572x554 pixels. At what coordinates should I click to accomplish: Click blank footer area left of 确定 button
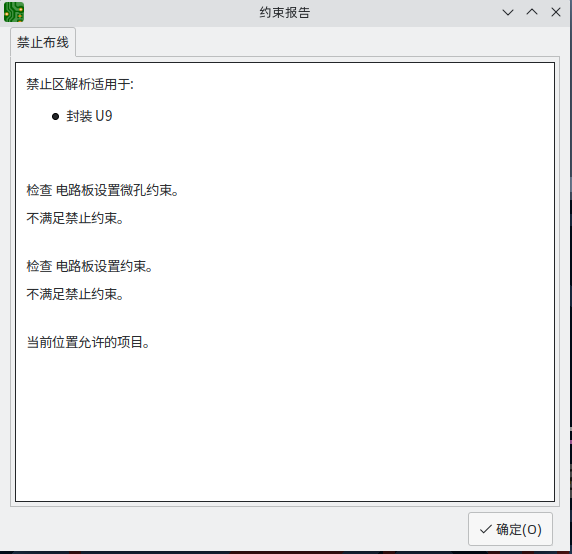coord(237,529)
